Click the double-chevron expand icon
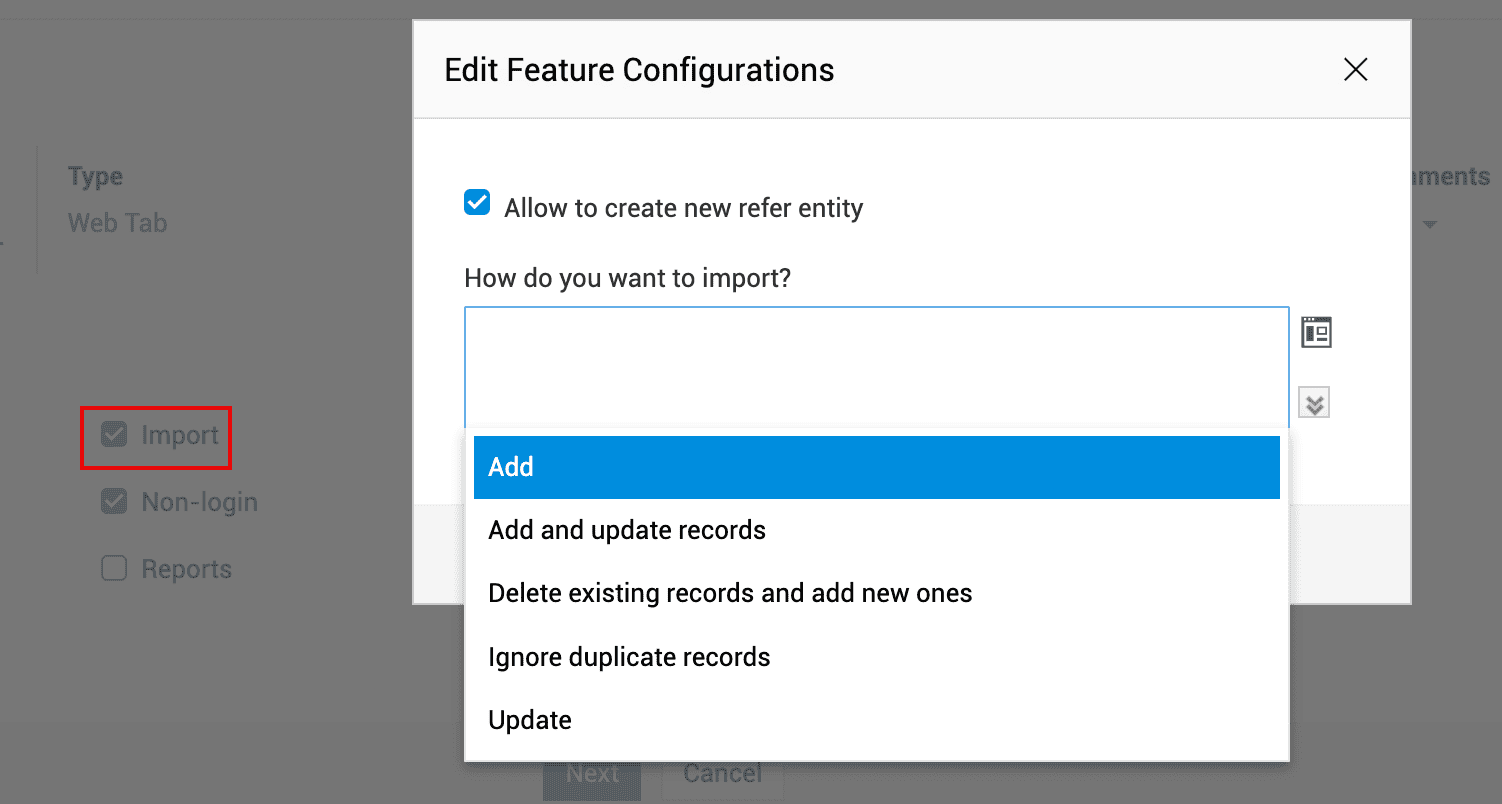This screenshot has width=1502, height=804. point(1314,403)
